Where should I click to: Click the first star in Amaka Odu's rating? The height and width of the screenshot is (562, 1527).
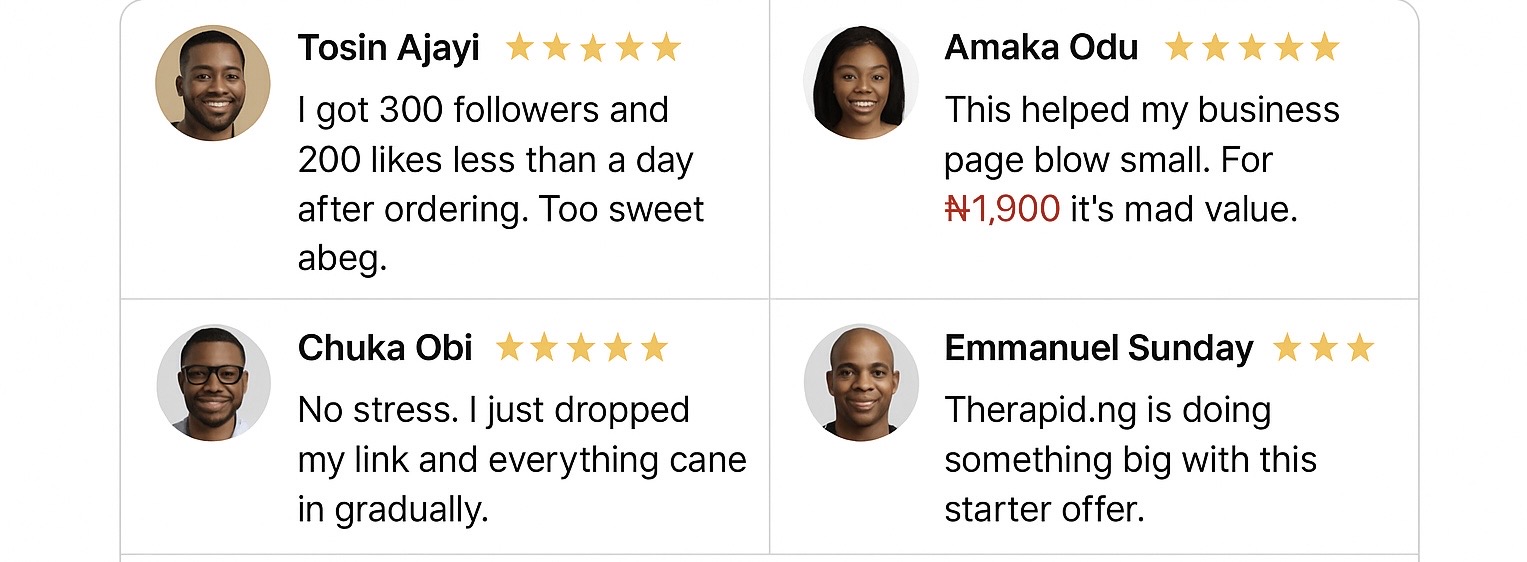coord(1179,47)
